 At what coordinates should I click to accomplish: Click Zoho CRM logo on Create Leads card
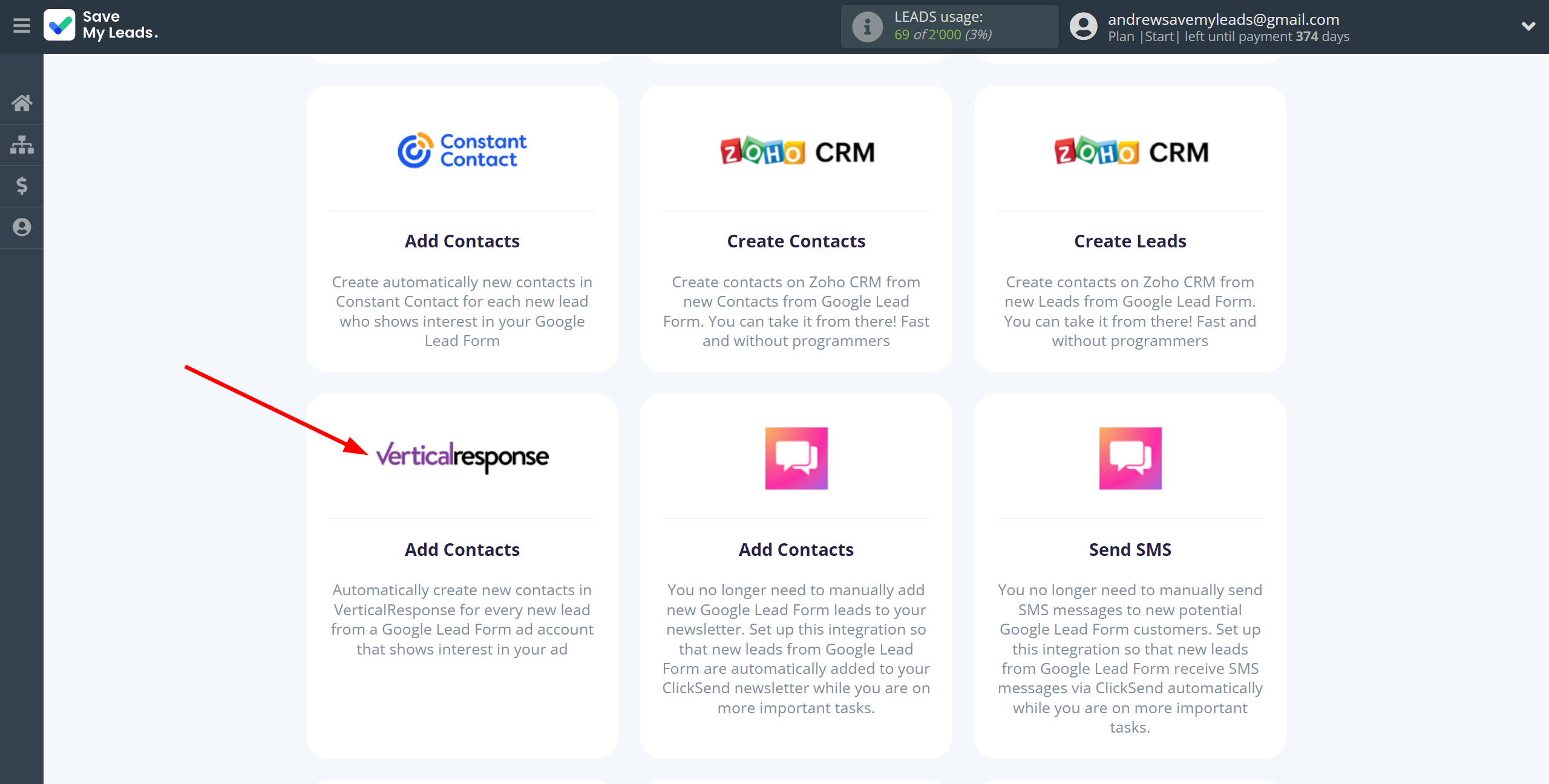click(1131, 151)
